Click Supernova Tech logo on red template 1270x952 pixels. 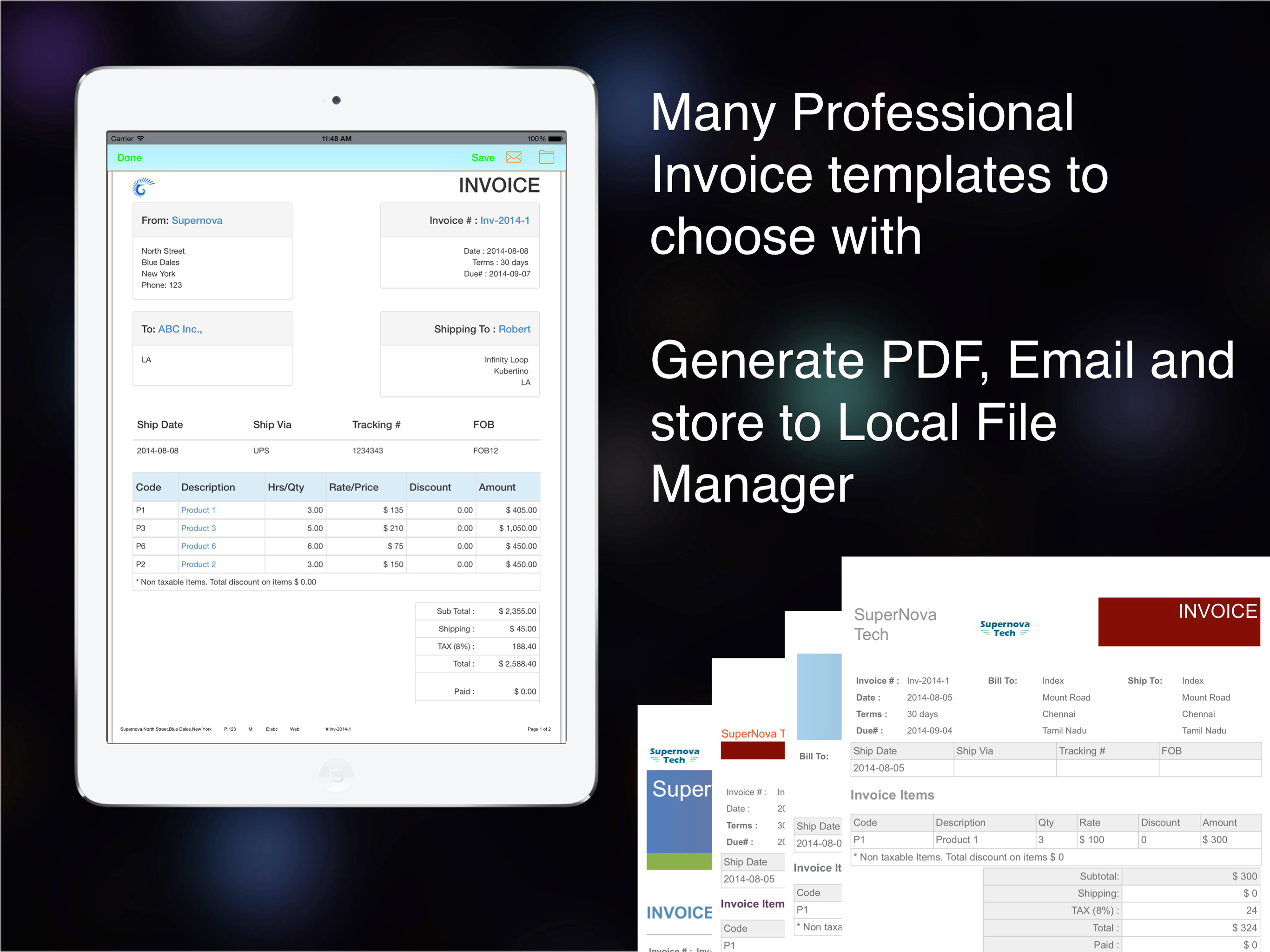pos(1004,628)
